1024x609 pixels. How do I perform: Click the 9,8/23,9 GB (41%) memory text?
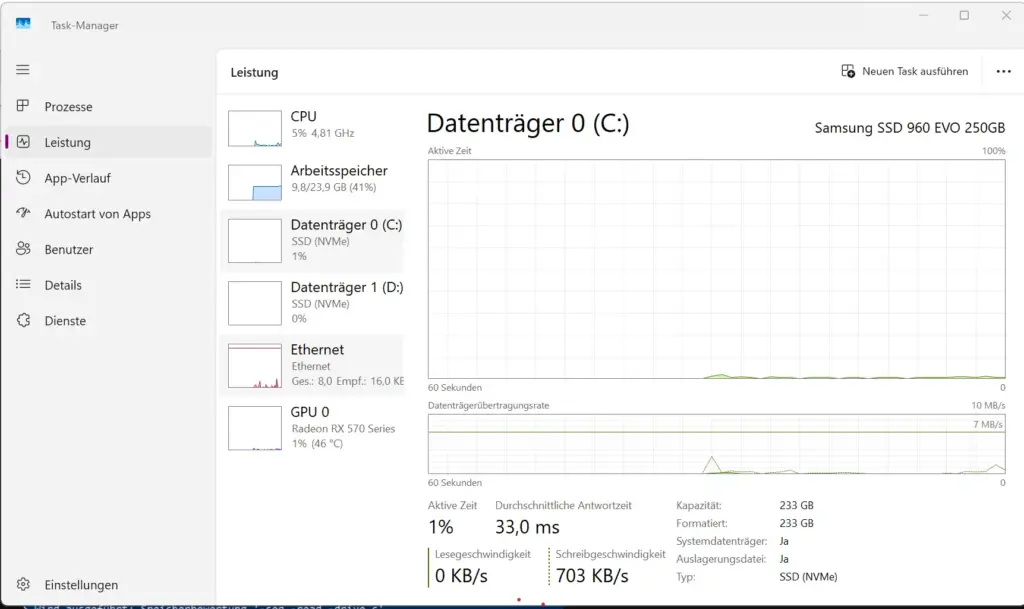[333, 187]
